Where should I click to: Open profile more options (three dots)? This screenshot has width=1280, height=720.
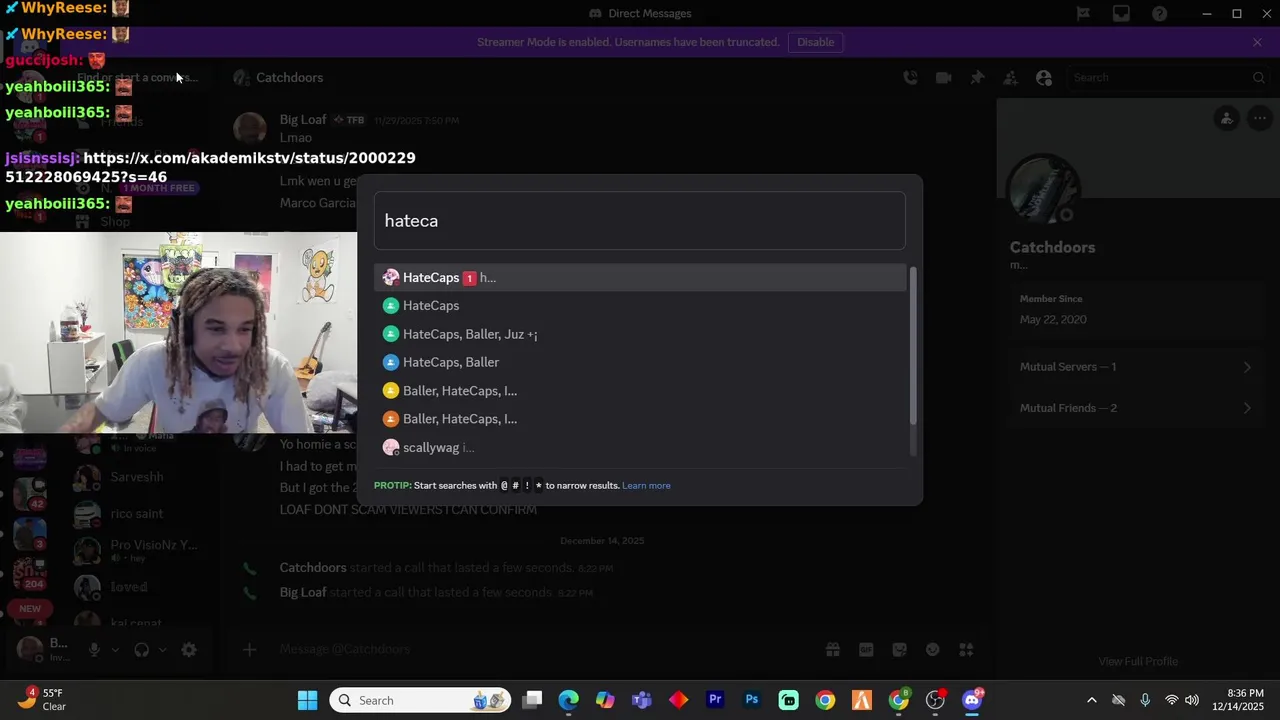[1259, 119]
